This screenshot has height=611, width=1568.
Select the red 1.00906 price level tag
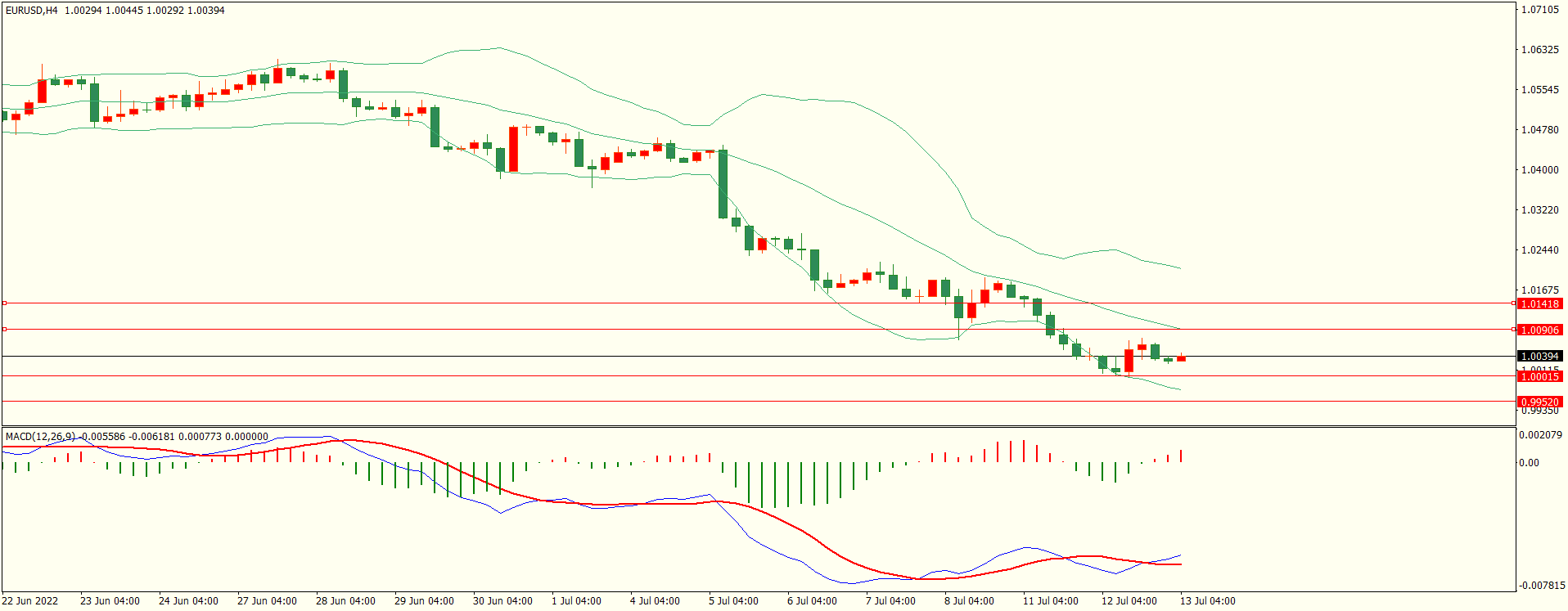tap(1539, 330)
